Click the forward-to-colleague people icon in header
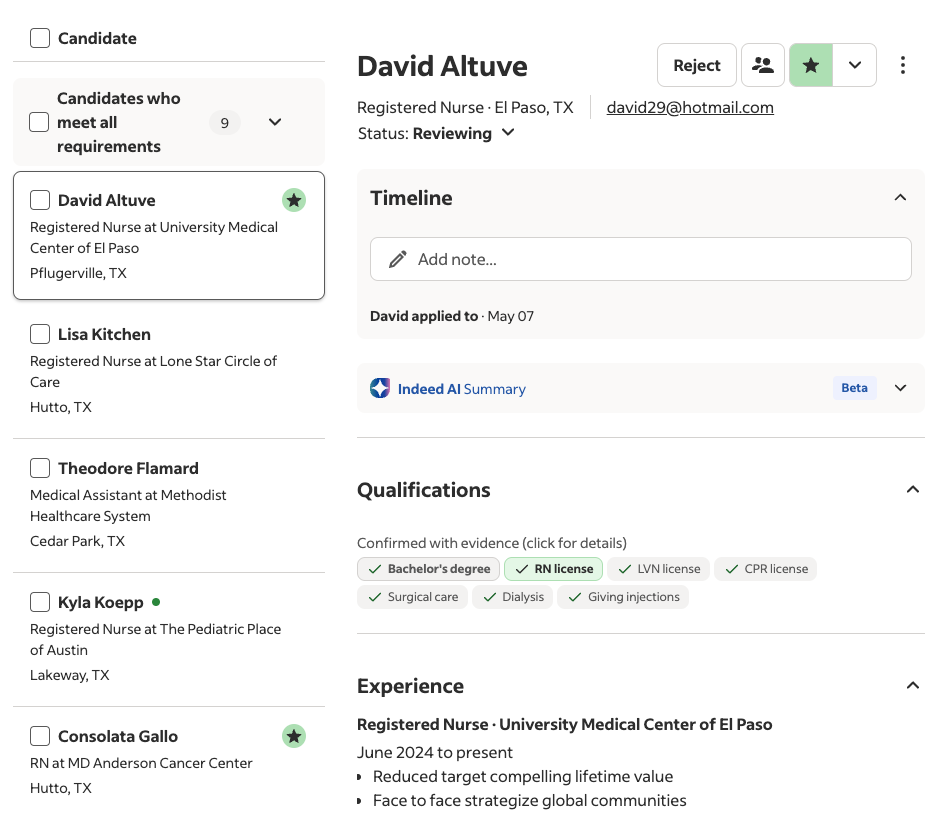Image resolution: width=943 pixels, height=814 pixels. (763, 64)
